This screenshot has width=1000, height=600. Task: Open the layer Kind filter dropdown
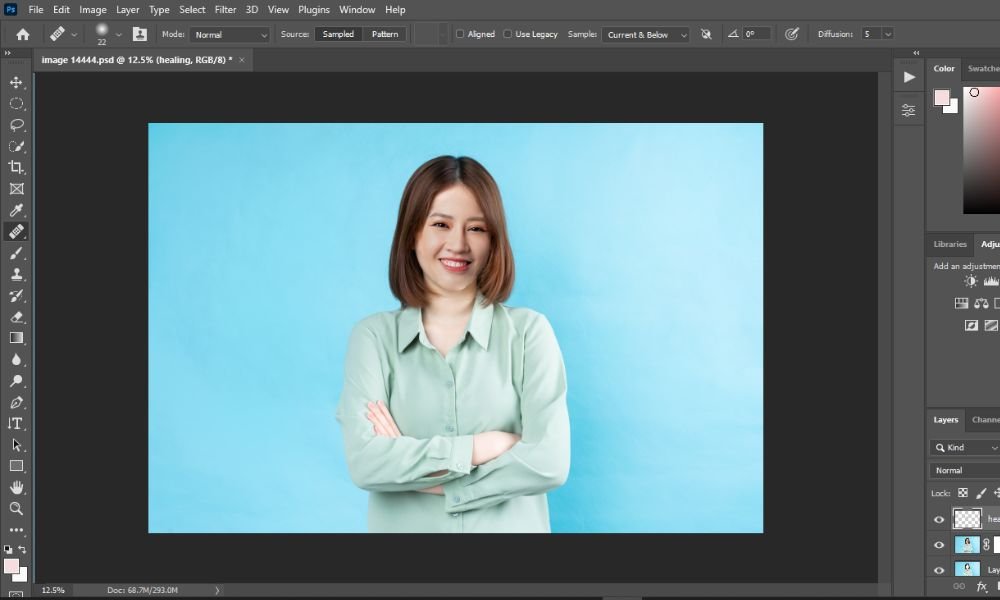pos(964,448)
